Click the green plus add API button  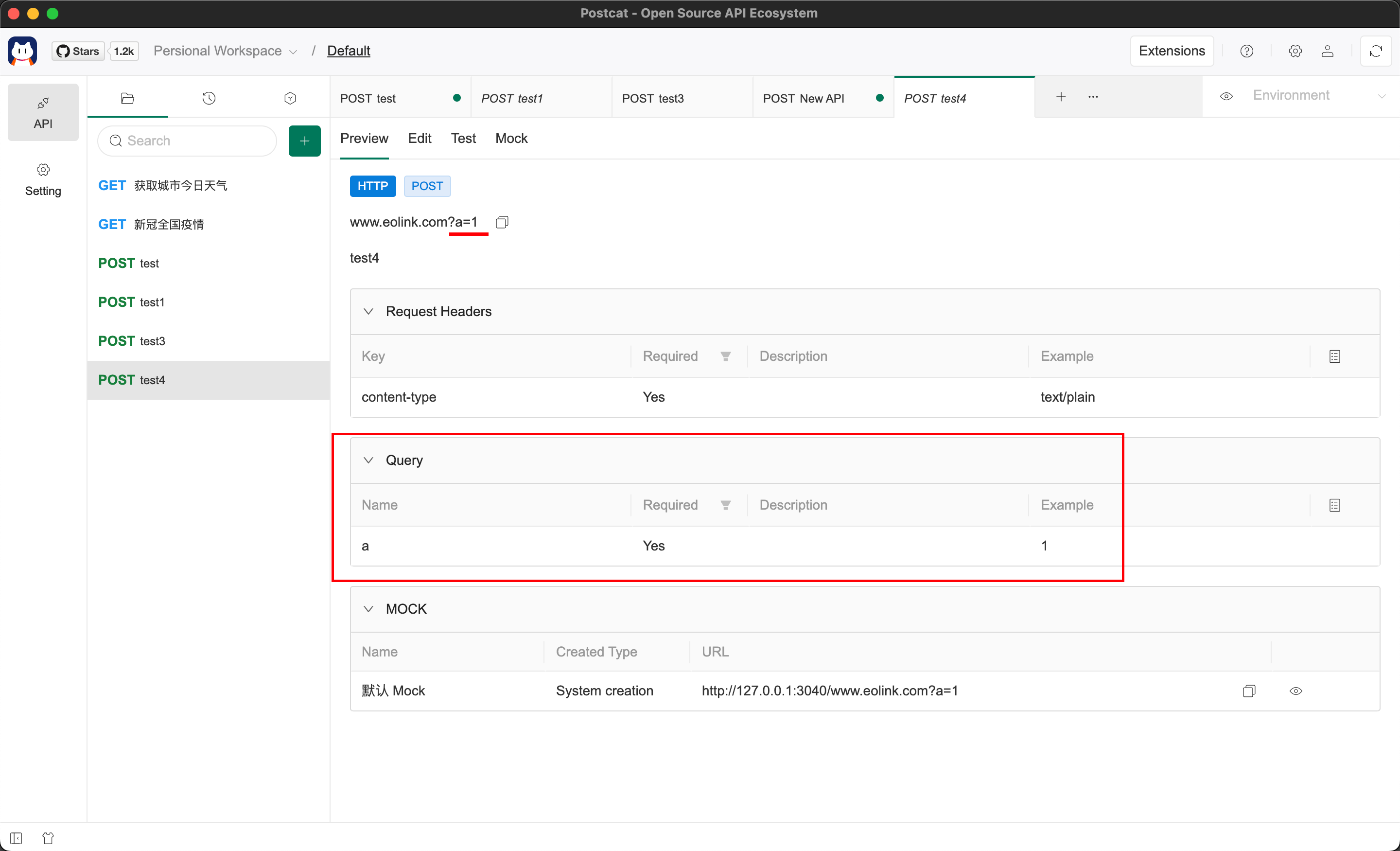tap(304, 141)
